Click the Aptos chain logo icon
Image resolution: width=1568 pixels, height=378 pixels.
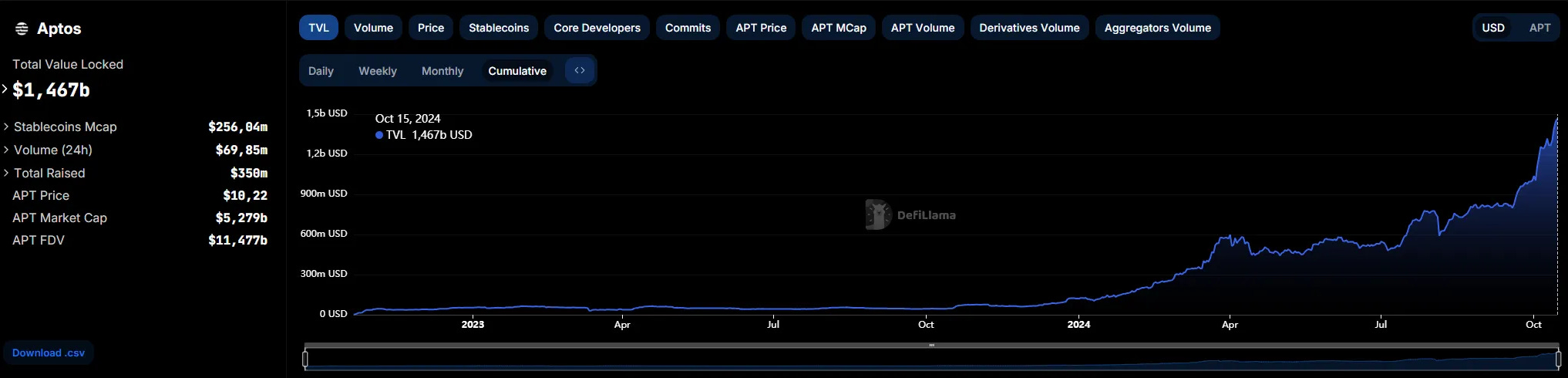tap(22, 29)
